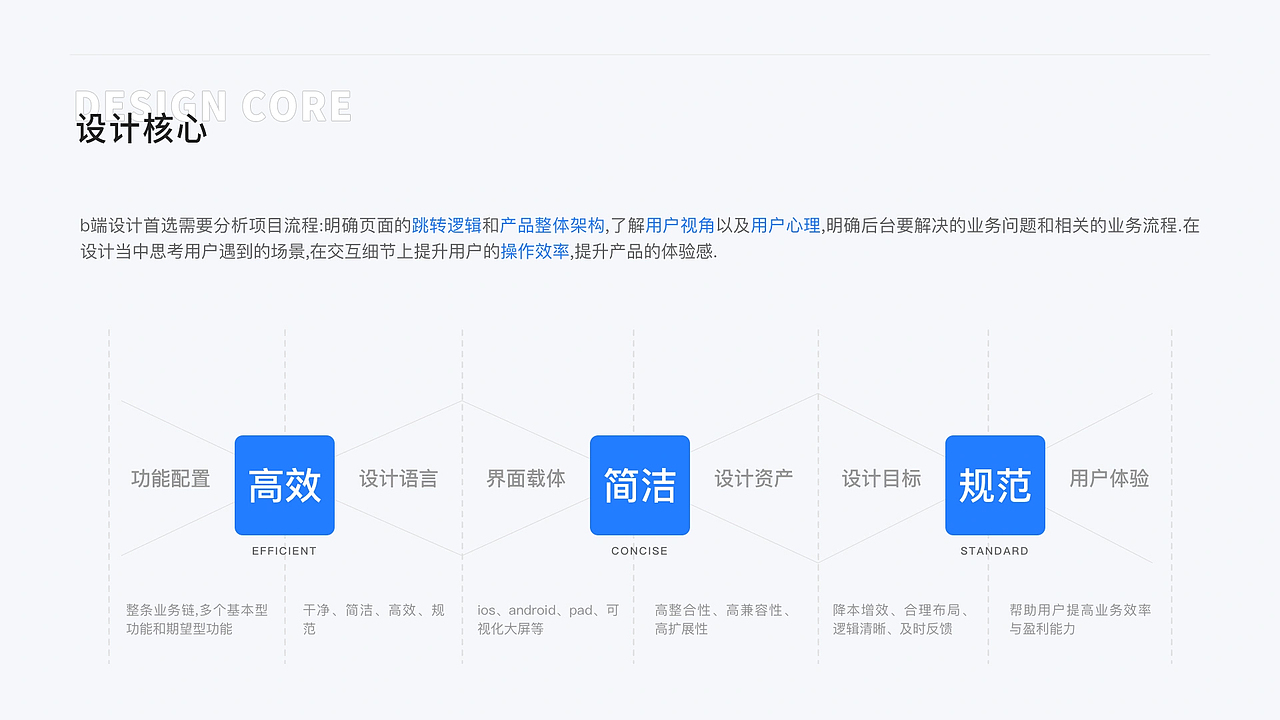Click the EFFICIENT caption
This screenshot has height=720, width=1280.
284,551
